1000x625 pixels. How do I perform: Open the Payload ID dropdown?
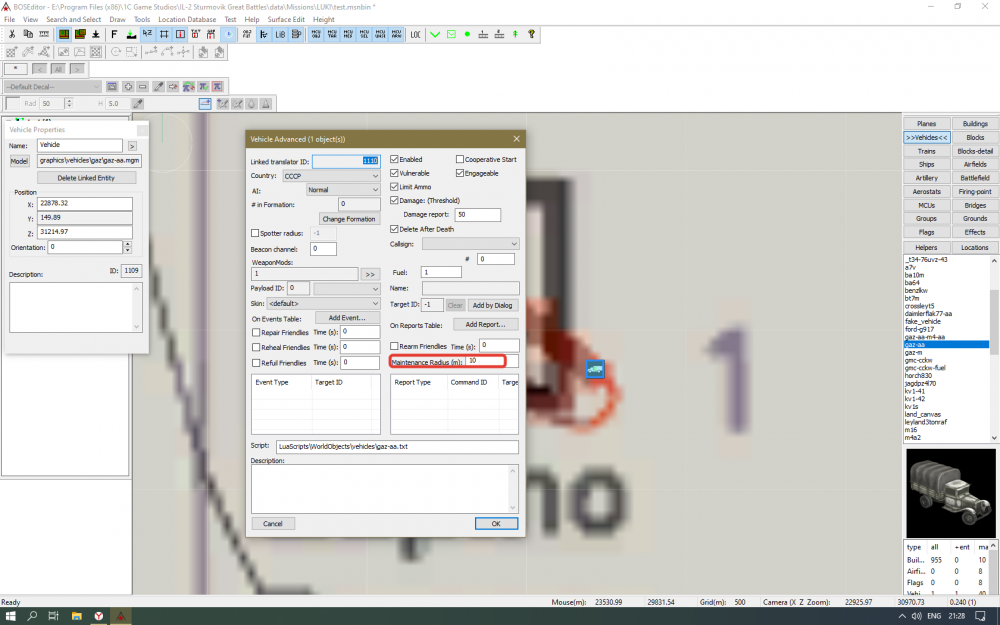click(x=347, y=288)
